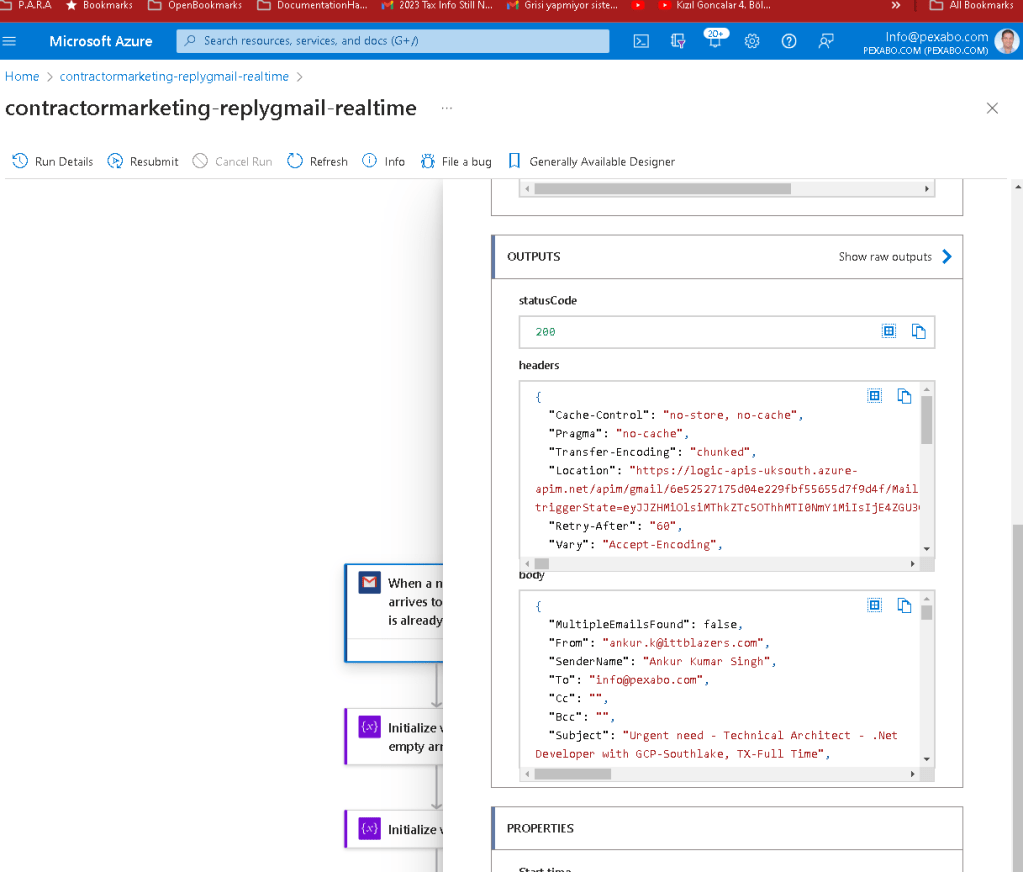Viewport: 1023px width, 872px height.
Task: Click the body box horizontal scrollbar thumb
Action: (572, 774)
